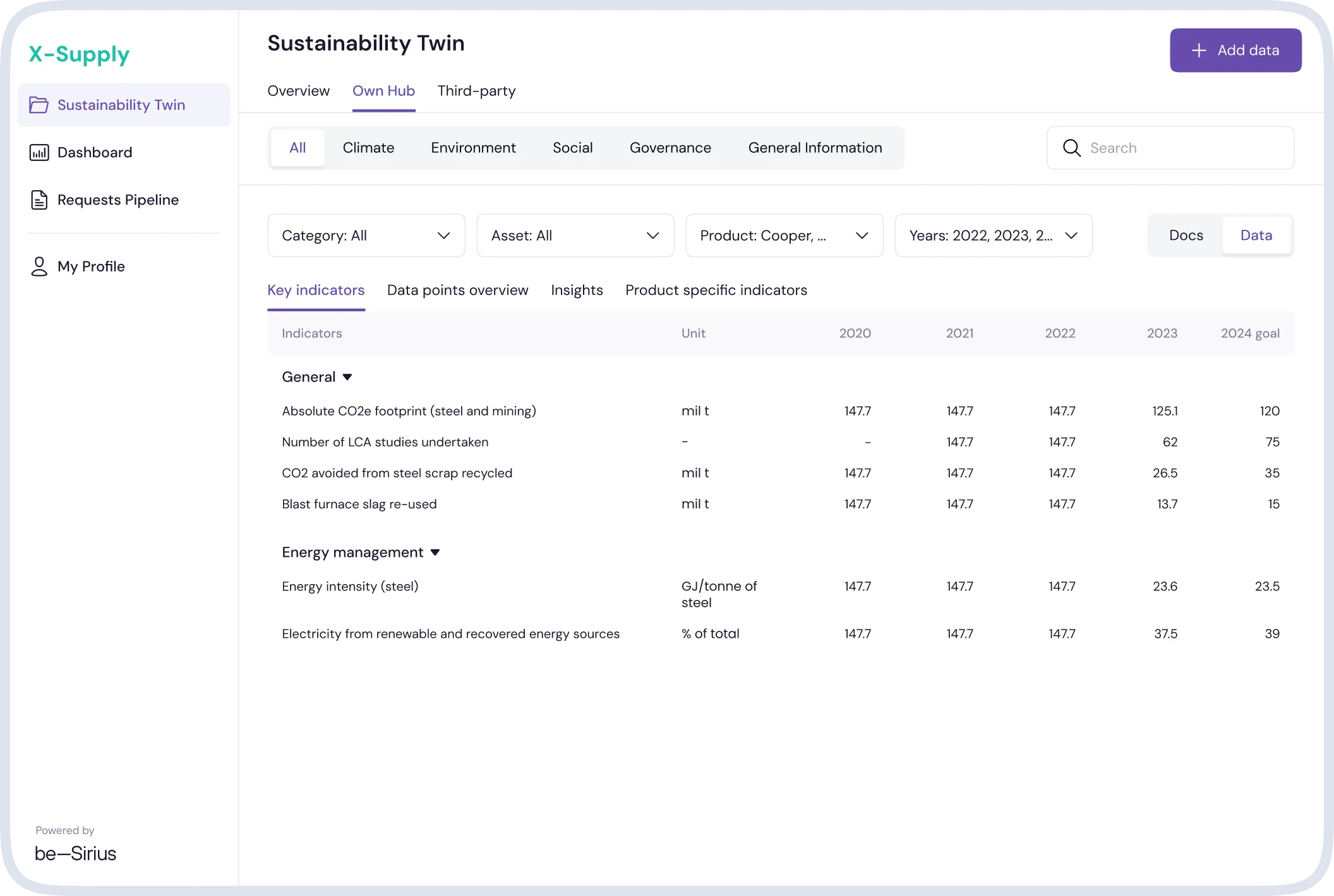Select the General Information filter tab
The height and width of the screenshot is (896, 1334).
click(x=815, y=148)
